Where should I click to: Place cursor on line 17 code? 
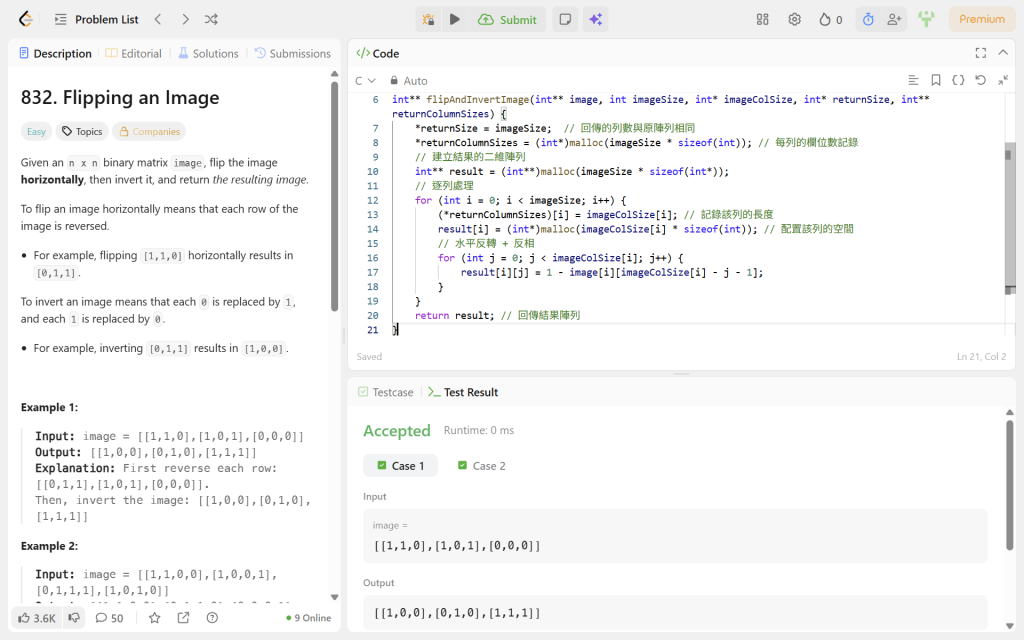(611, 272)
